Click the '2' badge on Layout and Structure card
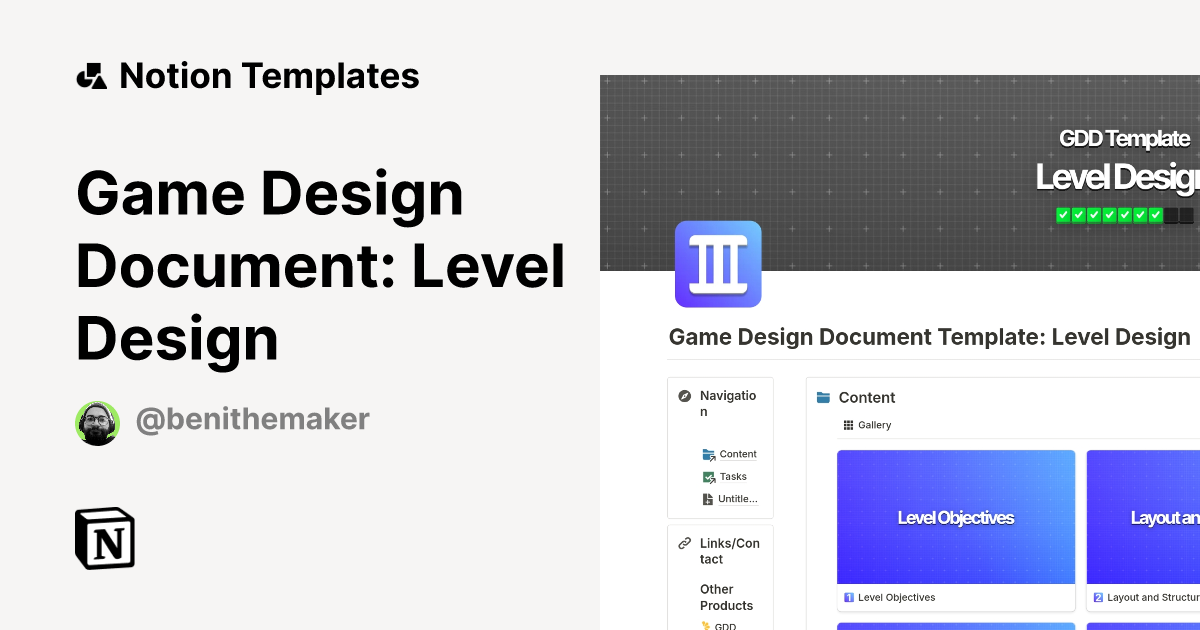 [x=1098, y=597]
